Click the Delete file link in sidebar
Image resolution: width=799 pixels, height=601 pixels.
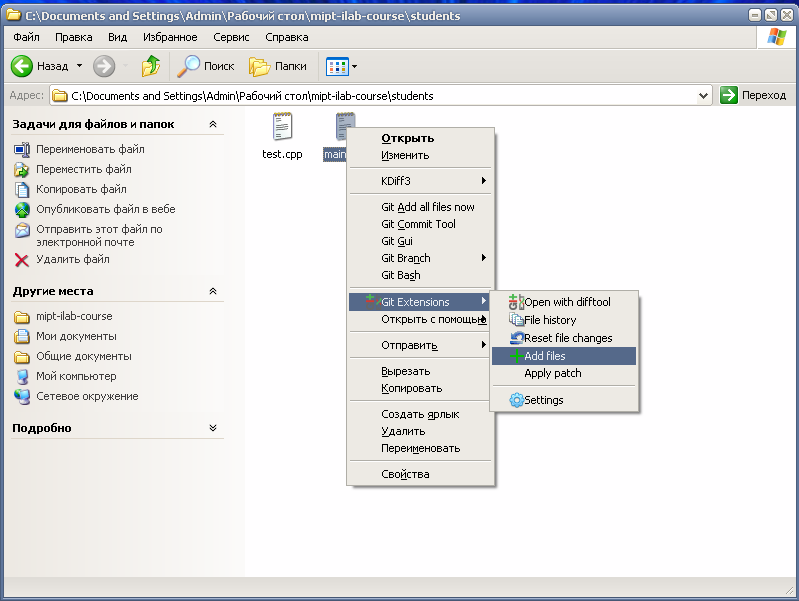pos(72,259)
